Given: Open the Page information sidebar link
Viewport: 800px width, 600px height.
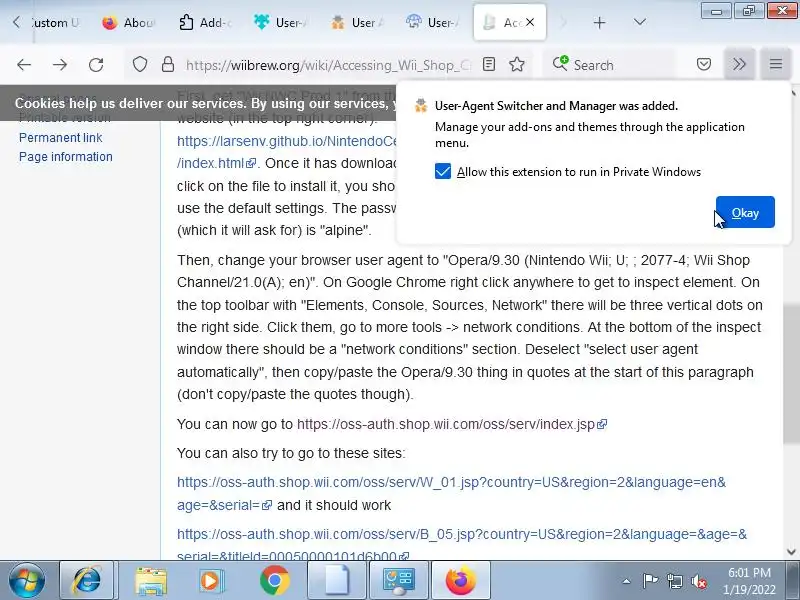Looking at the screenshot, I should [x=65, y=157].
